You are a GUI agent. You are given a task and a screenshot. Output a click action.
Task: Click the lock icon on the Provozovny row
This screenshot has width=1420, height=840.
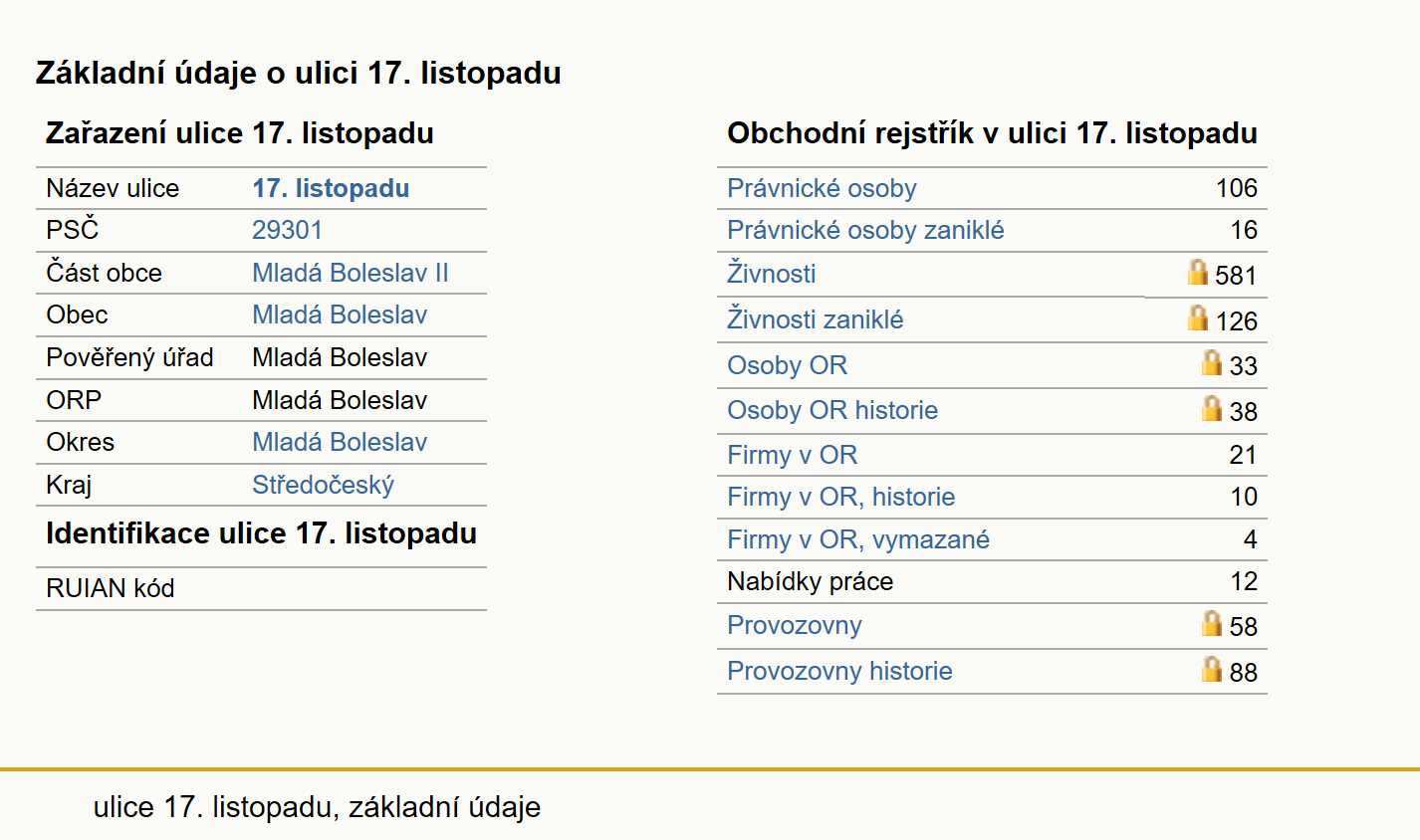coord(1212,623)
